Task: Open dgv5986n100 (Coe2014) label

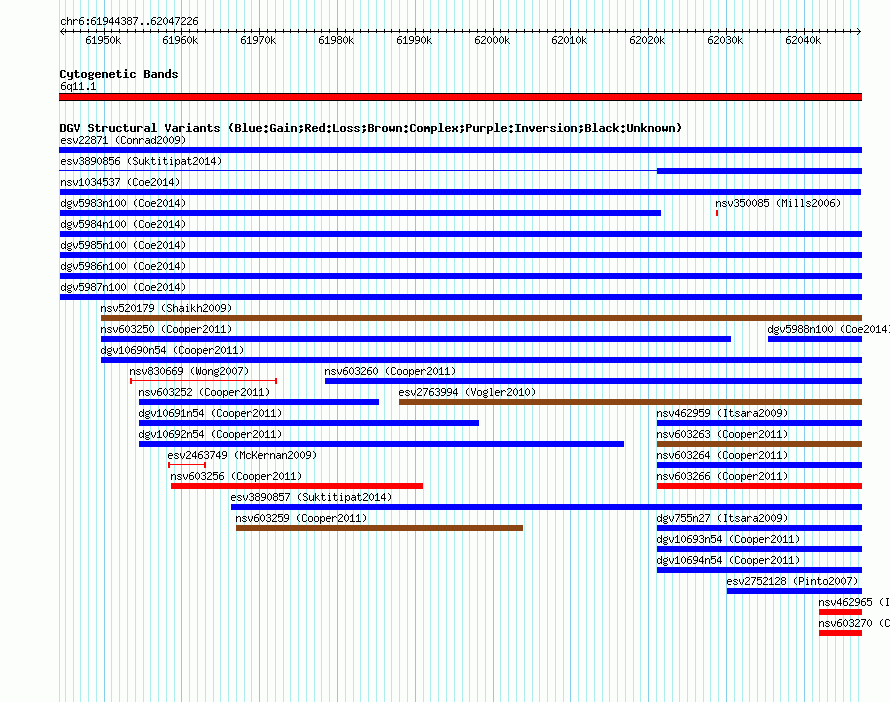Action: [x=123, y=266]
